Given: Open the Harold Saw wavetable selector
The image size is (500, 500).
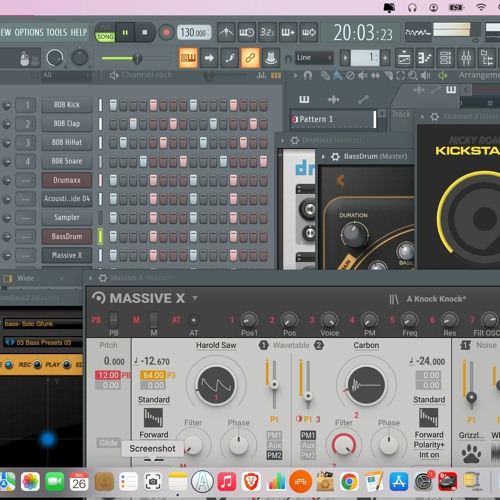Looking at the screenshot, I should pyautogui.click(x=216, y=345).
